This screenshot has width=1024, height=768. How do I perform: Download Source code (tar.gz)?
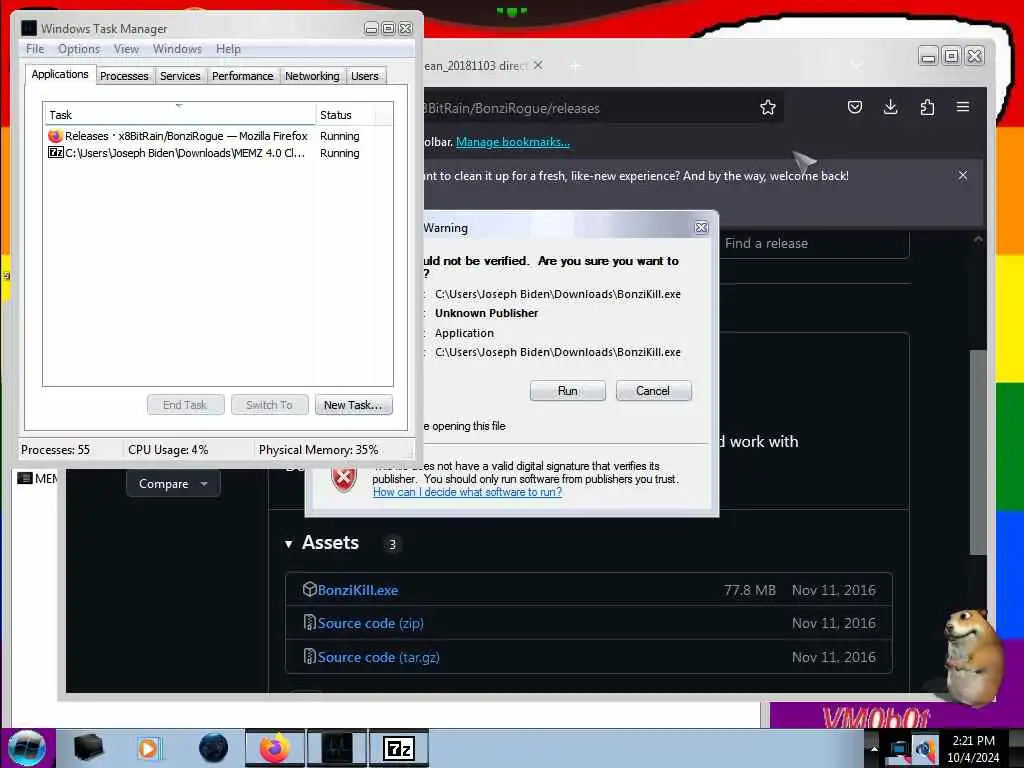click(379, 657)
